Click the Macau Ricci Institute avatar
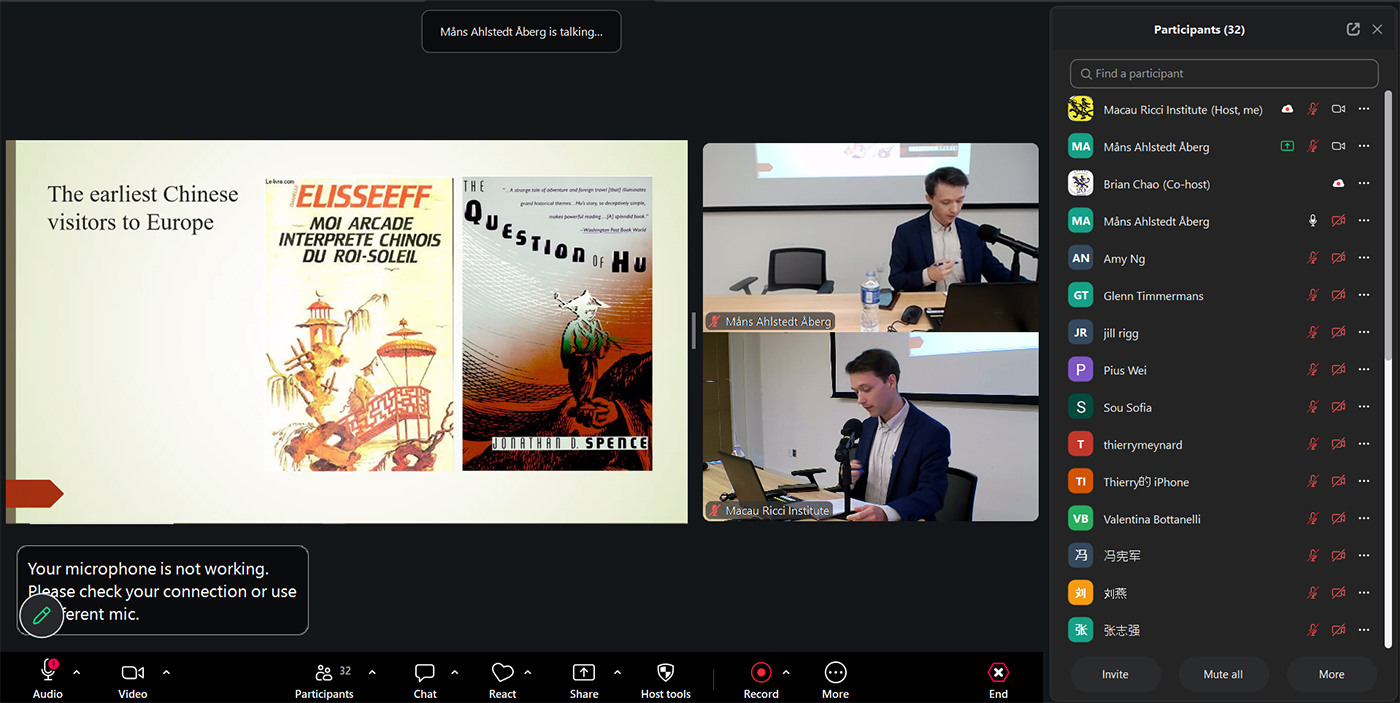The width and height of the screenshot is (1400, 703). click(1080, 109)
